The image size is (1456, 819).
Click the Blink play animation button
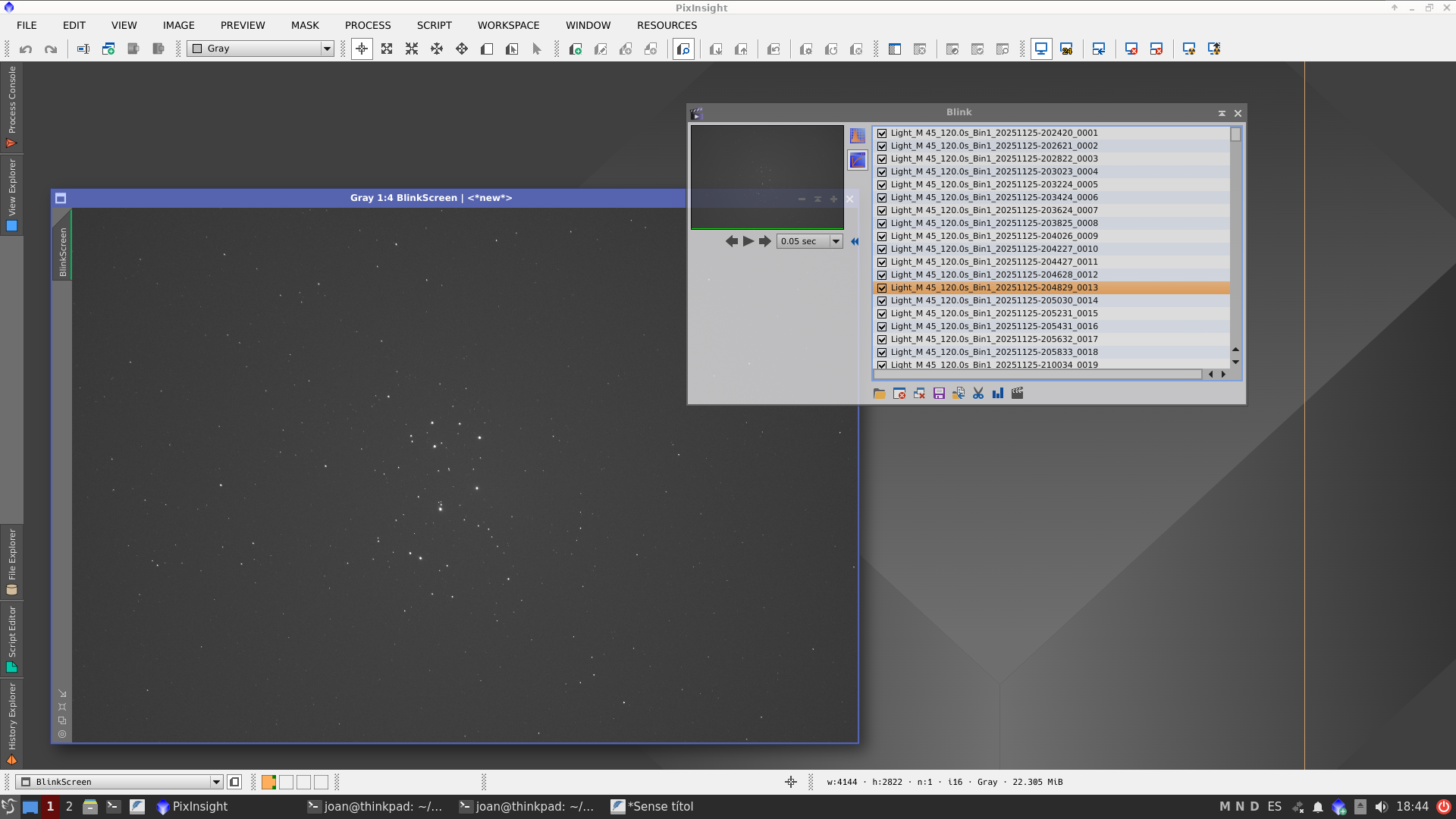click(748, 241)
